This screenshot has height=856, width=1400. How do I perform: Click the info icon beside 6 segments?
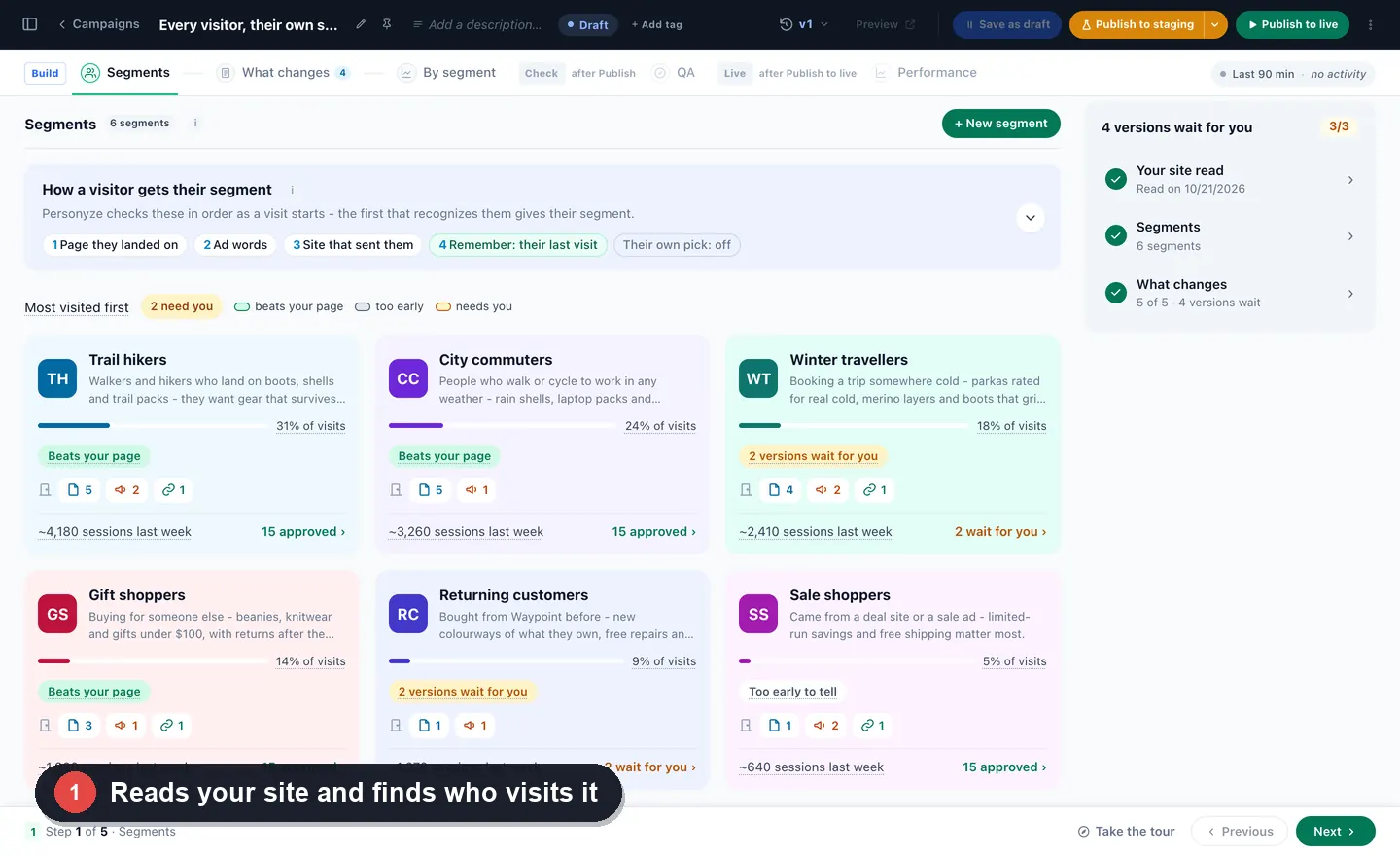[x=195, y=124]
